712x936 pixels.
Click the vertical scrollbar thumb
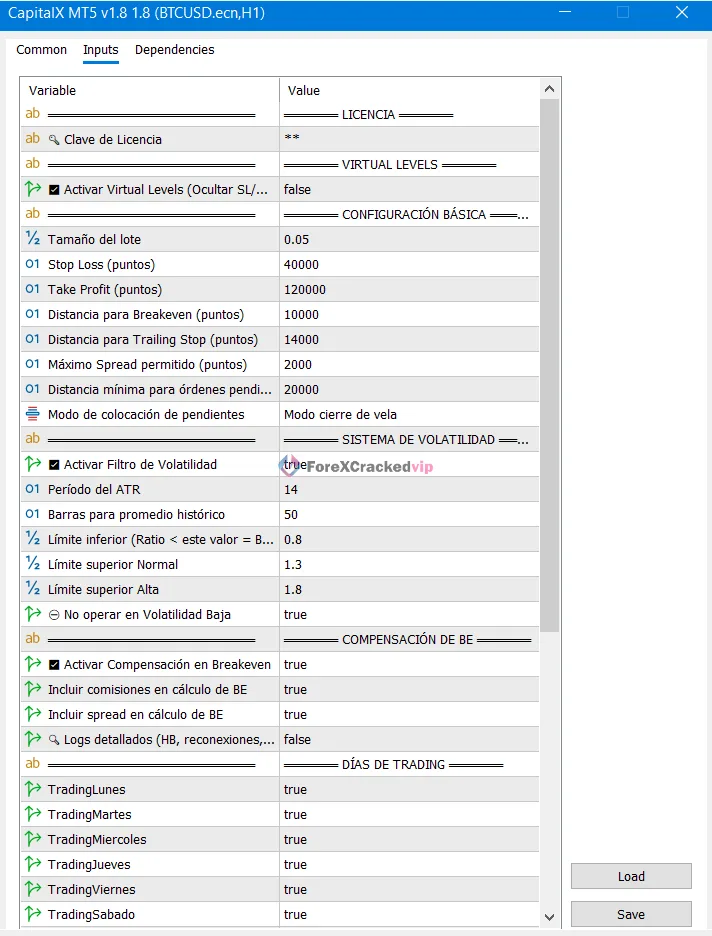tap(550, 365)
